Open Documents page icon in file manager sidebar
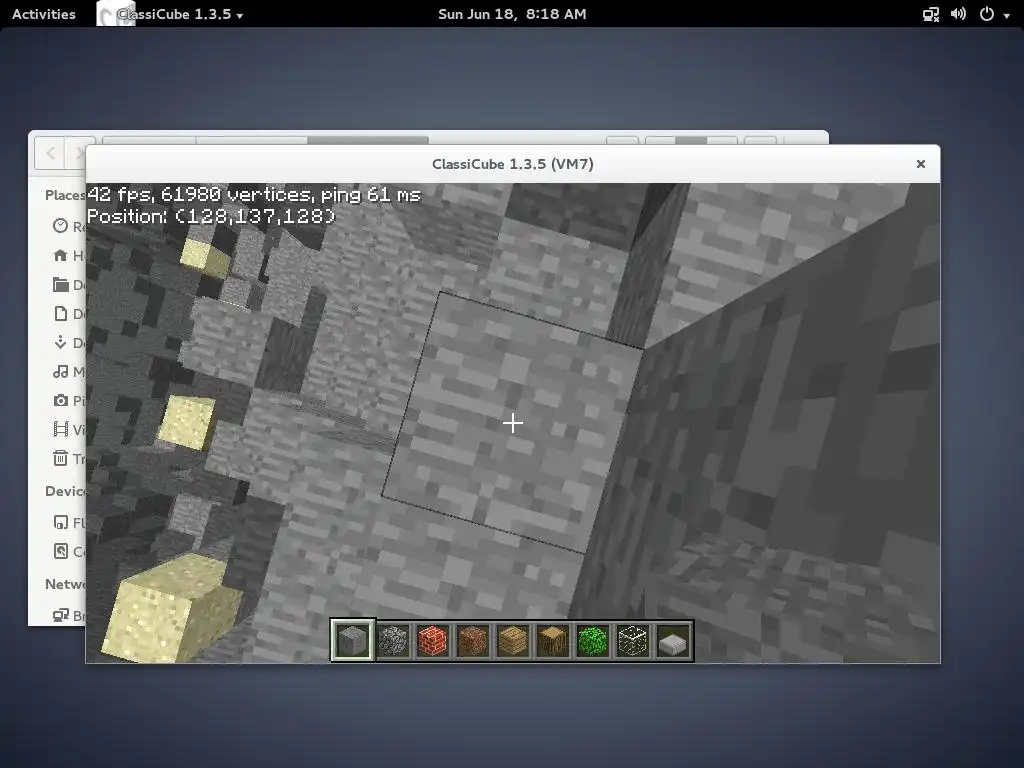 coord(61,313)
